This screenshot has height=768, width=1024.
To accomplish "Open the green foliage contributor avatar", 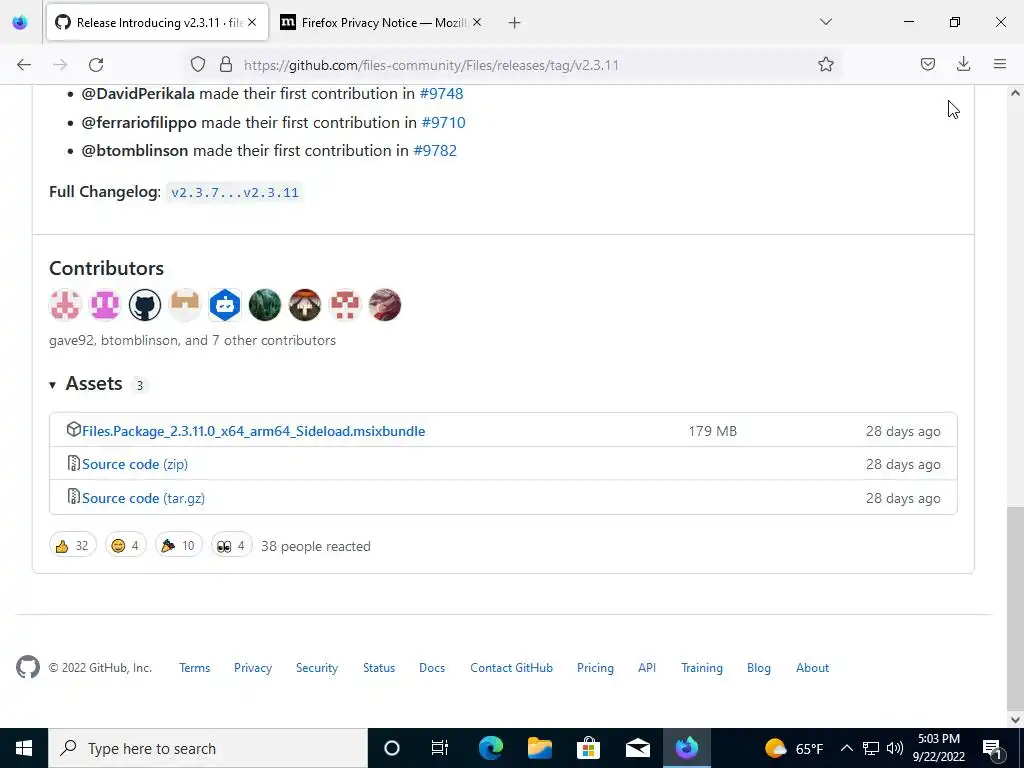I will (264, 305).
